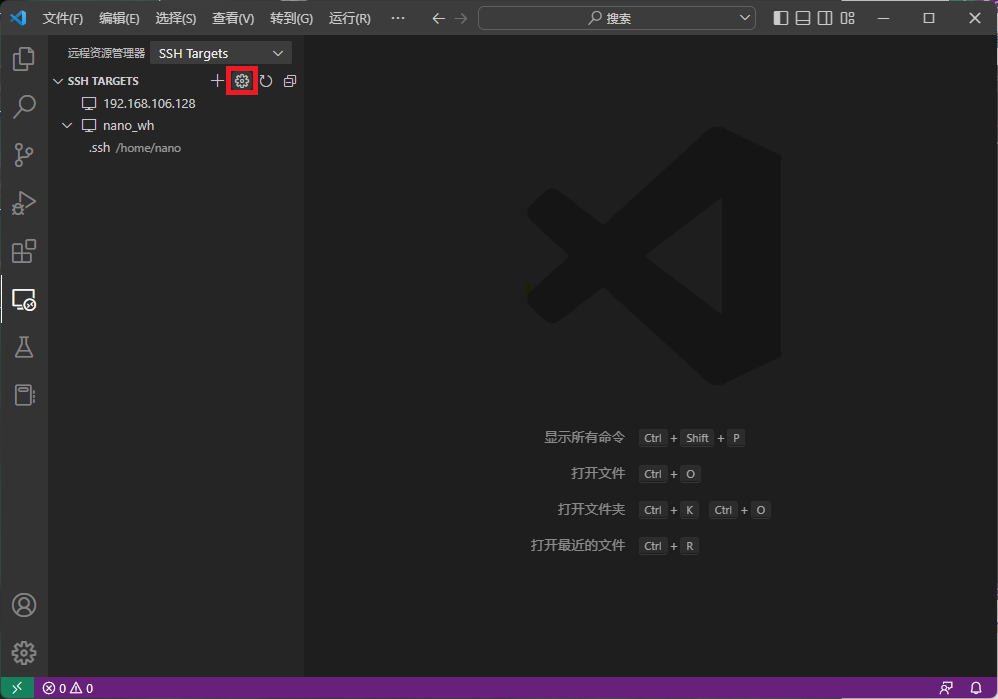Screen dimensions: 998x699
Task: Open the 文件(F) menu
Action: (62, 18)
